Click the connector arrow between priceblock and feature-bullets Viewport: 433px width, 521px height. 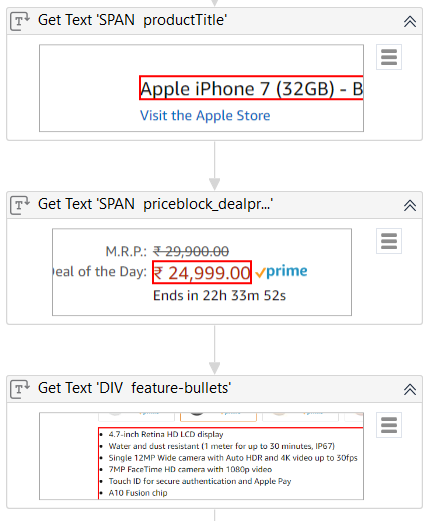[x=214, y=350]
